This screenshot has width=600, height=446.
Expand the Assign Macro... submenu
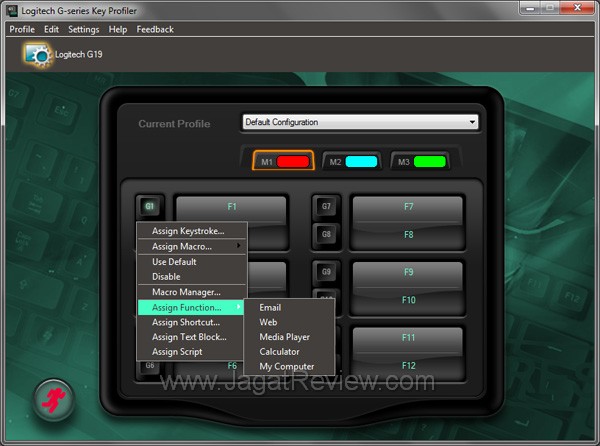tap(192, 247)
